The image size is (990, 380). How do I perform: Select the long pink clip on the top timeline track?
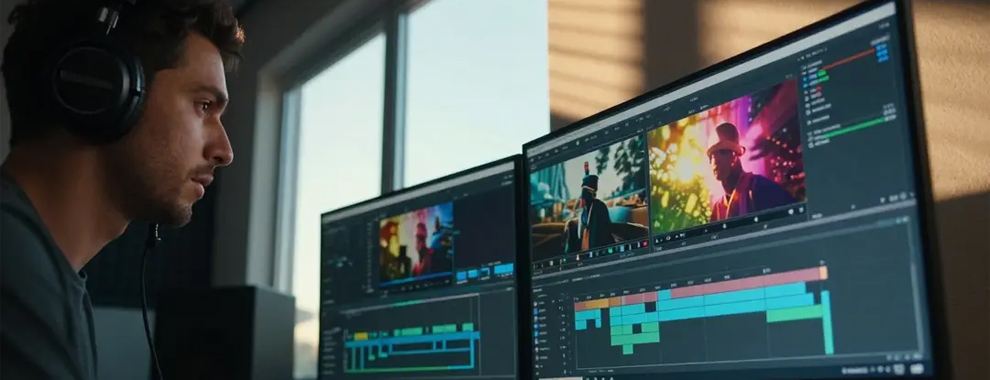[x=745, y=283]
